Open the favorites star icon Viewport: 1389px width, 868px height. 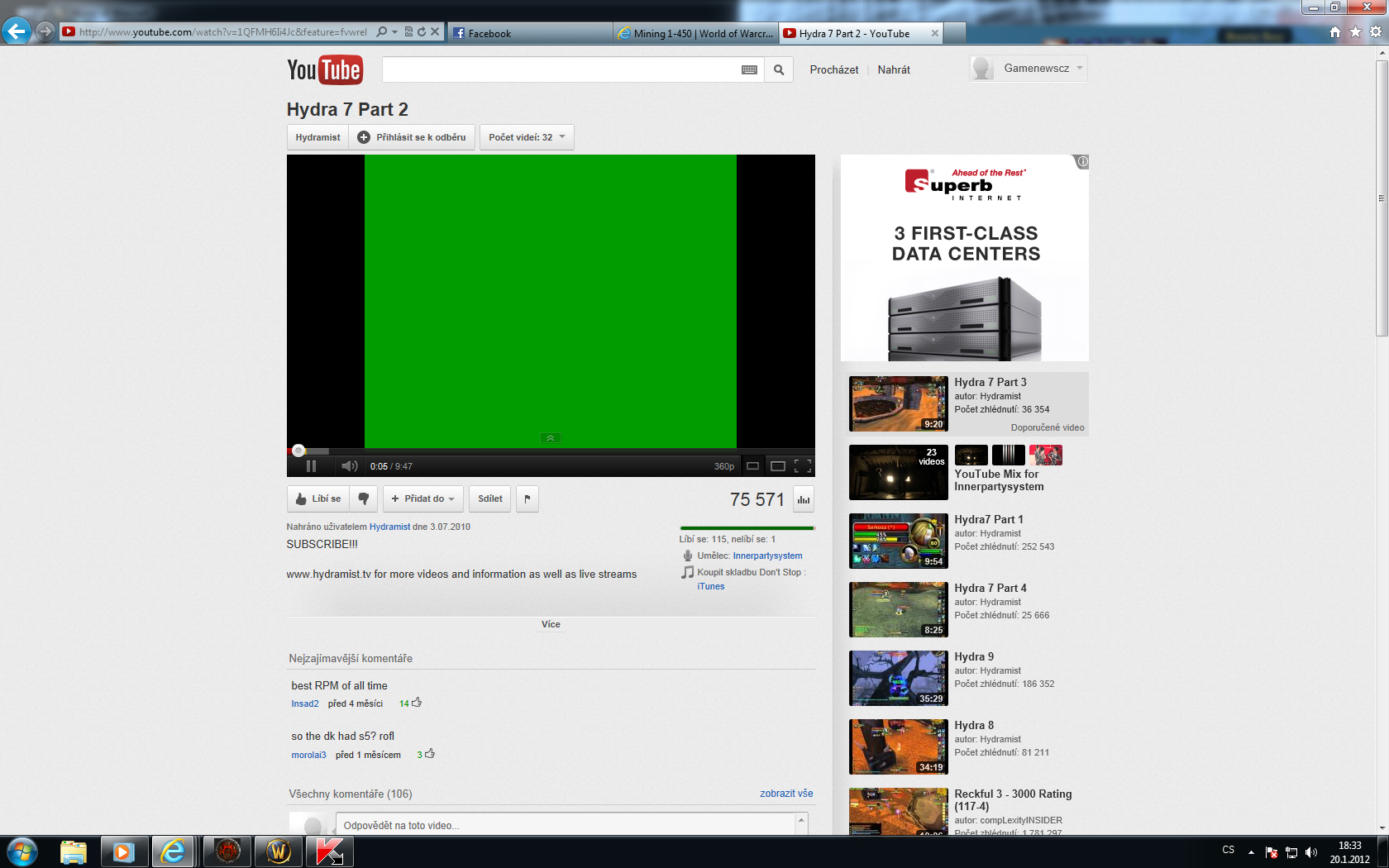tap(1355, 32)
